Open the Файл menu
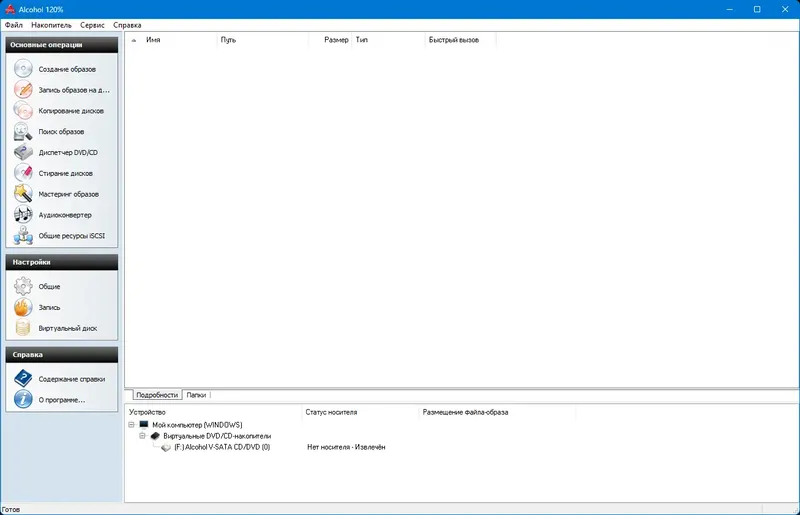Viewport: 800px width, 515px height. pos(14,25)
